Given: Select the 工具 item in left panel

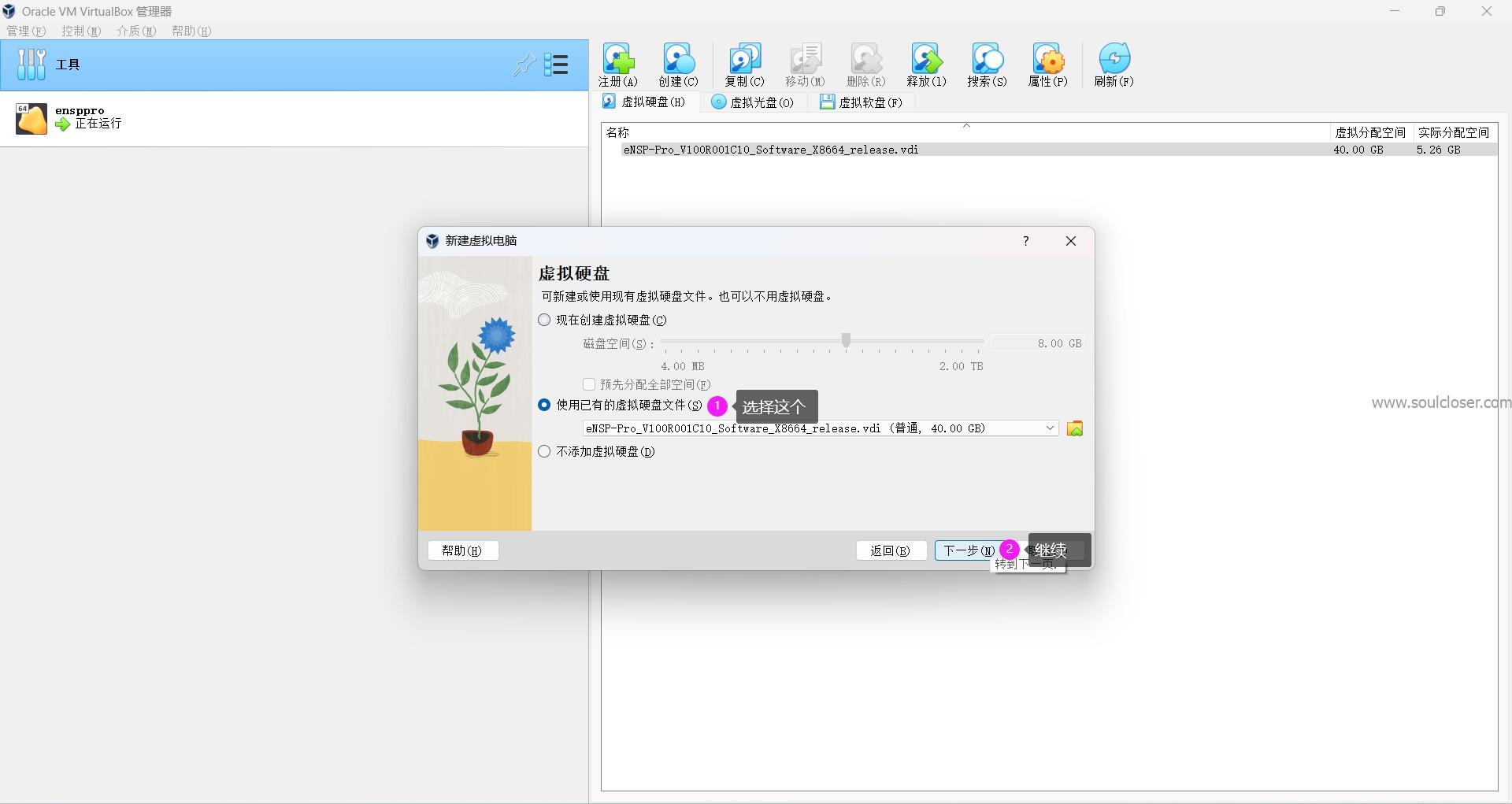Looking at the screenshot, I should 295,65.
